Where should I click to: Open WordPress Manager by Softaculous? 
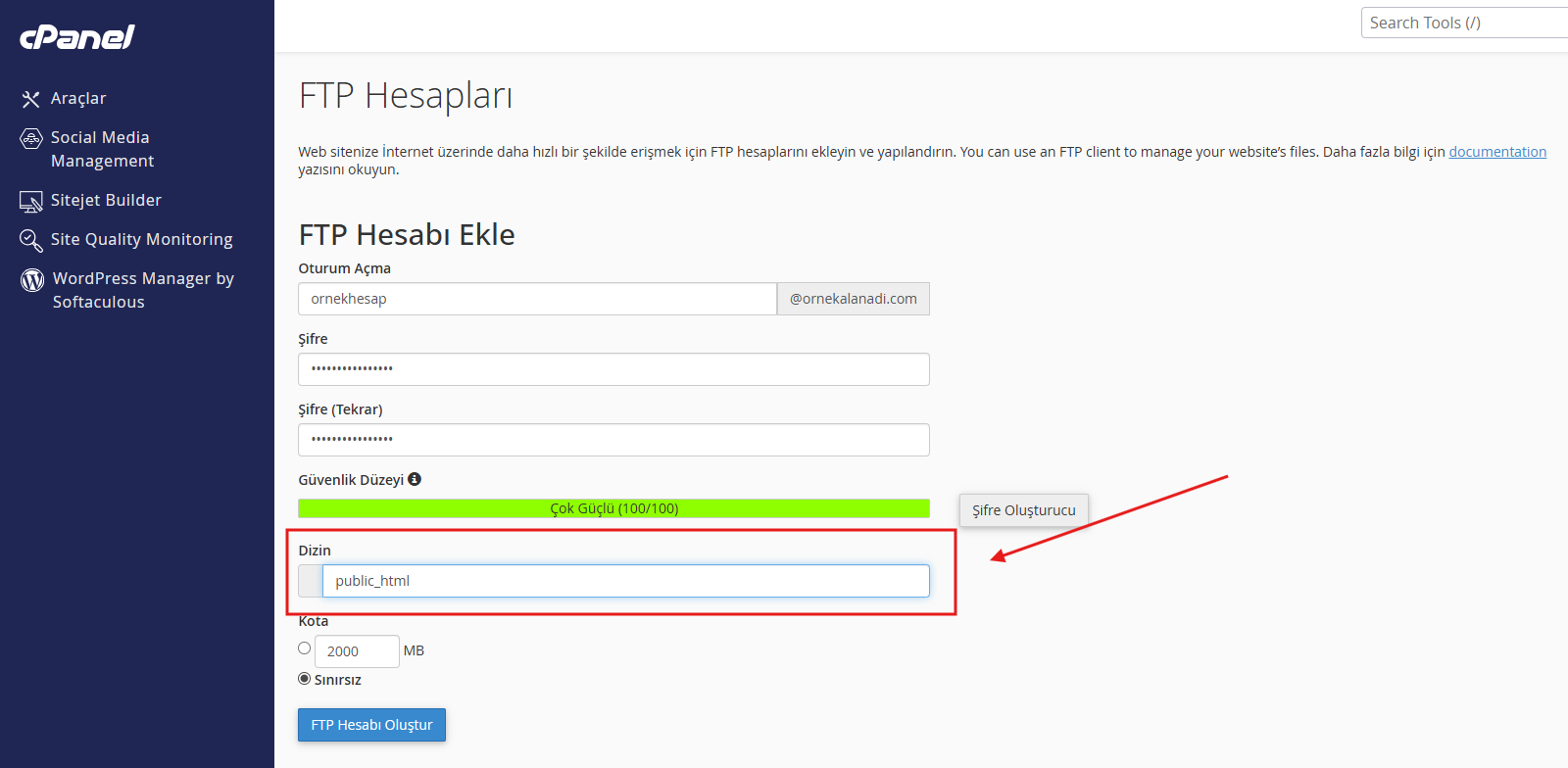click(x=143, y=290)
